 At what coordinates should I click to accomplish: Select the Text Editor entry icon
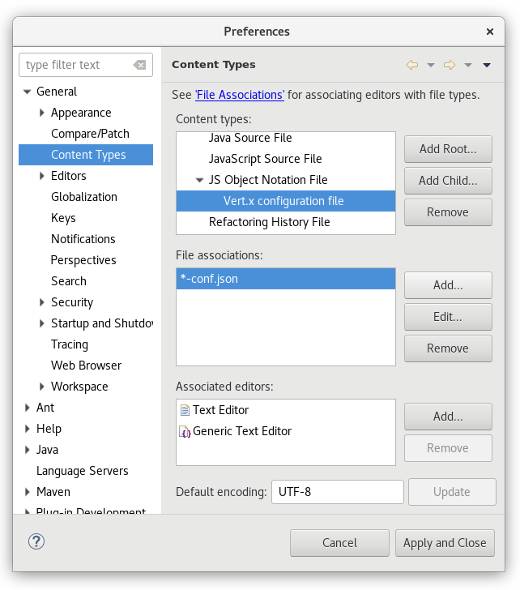(185, 410)
